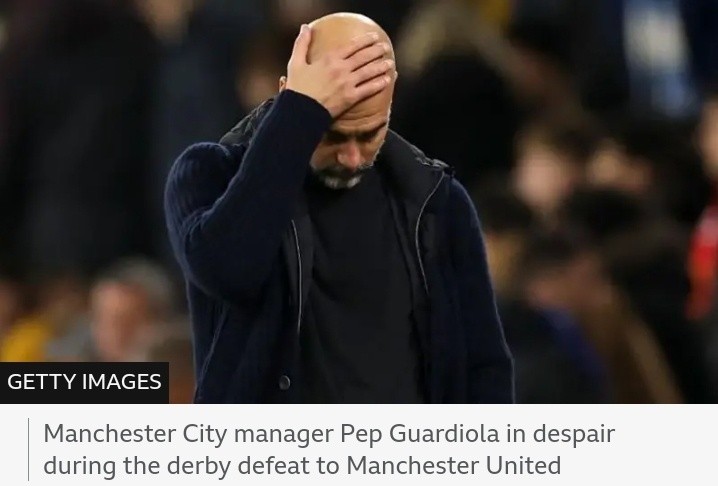Click the grey beard on the man's chin
The image size is (718, 486).
click(341, 176)
